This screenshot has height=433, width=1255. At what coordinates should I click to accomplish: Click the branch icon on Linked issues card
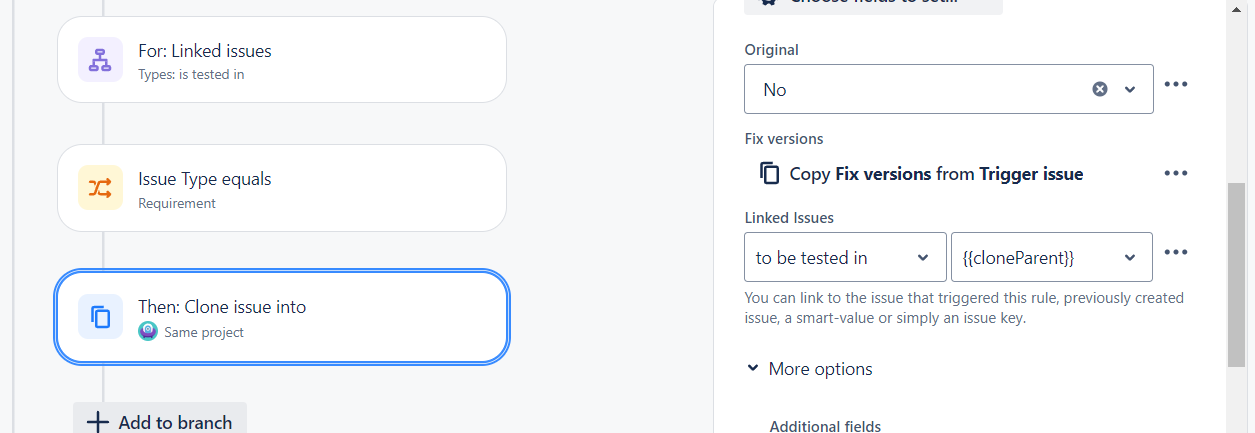click(100, 60)
